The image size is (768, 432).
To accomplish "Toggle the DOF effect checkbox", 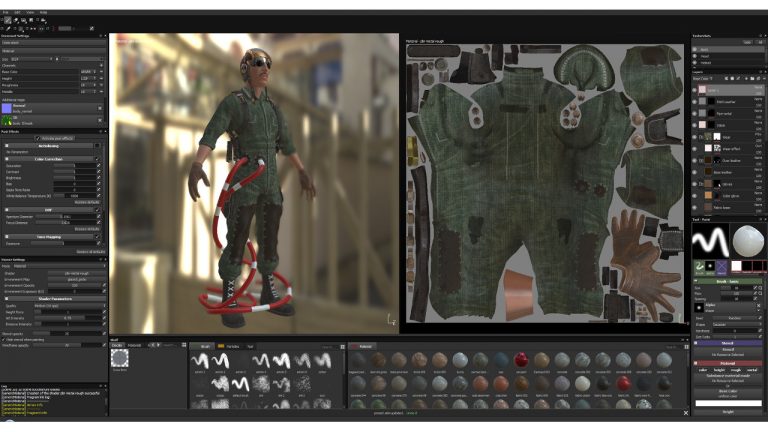I will click(97, 210).
